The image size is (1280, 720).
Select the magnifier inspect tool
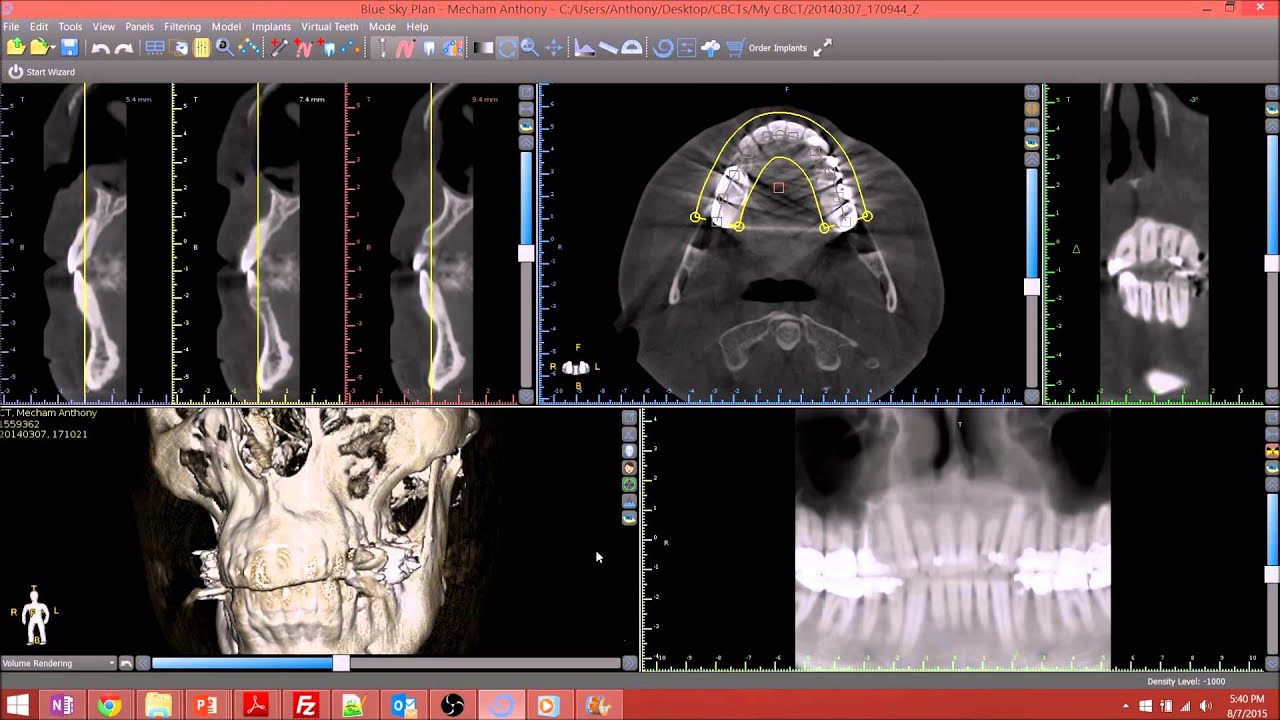click(224, 47)
